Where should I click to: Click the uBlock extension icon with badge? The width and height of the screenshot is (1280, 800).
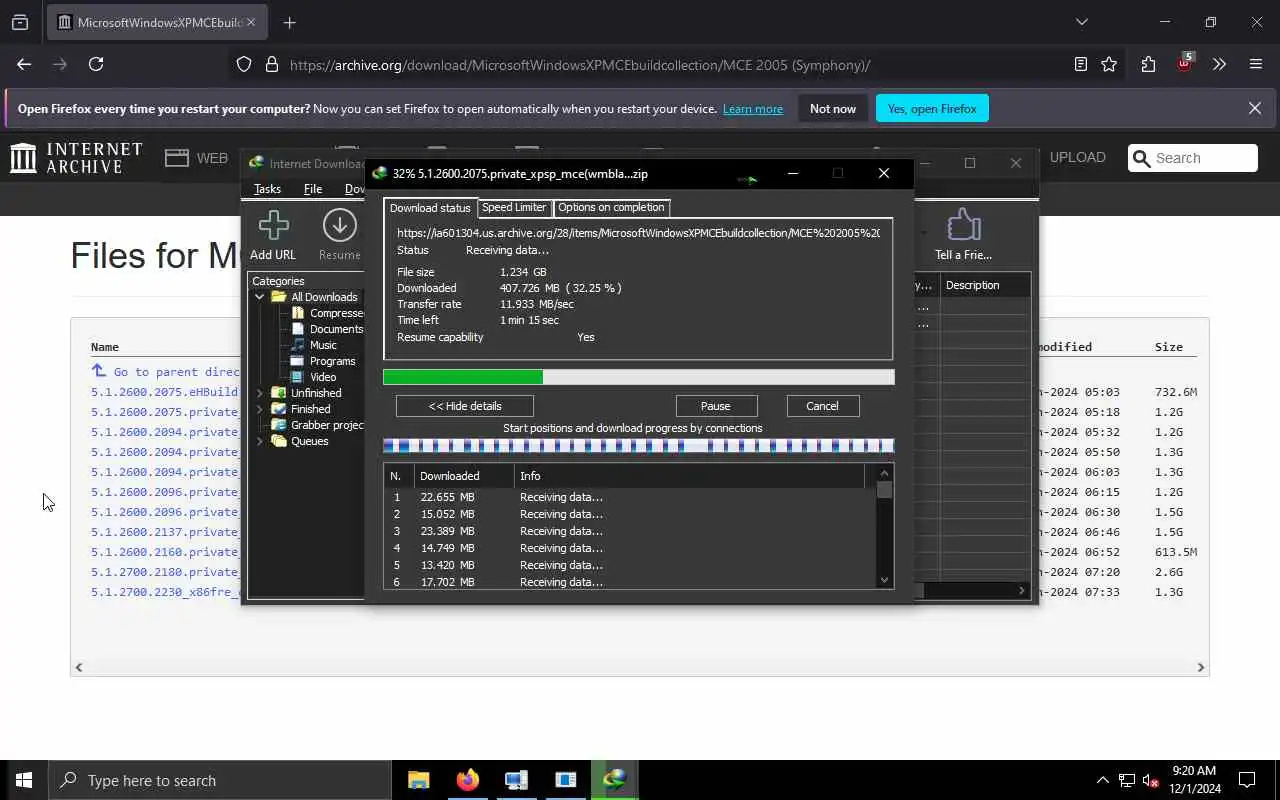pyautogui.click(x=1185, y=64)
